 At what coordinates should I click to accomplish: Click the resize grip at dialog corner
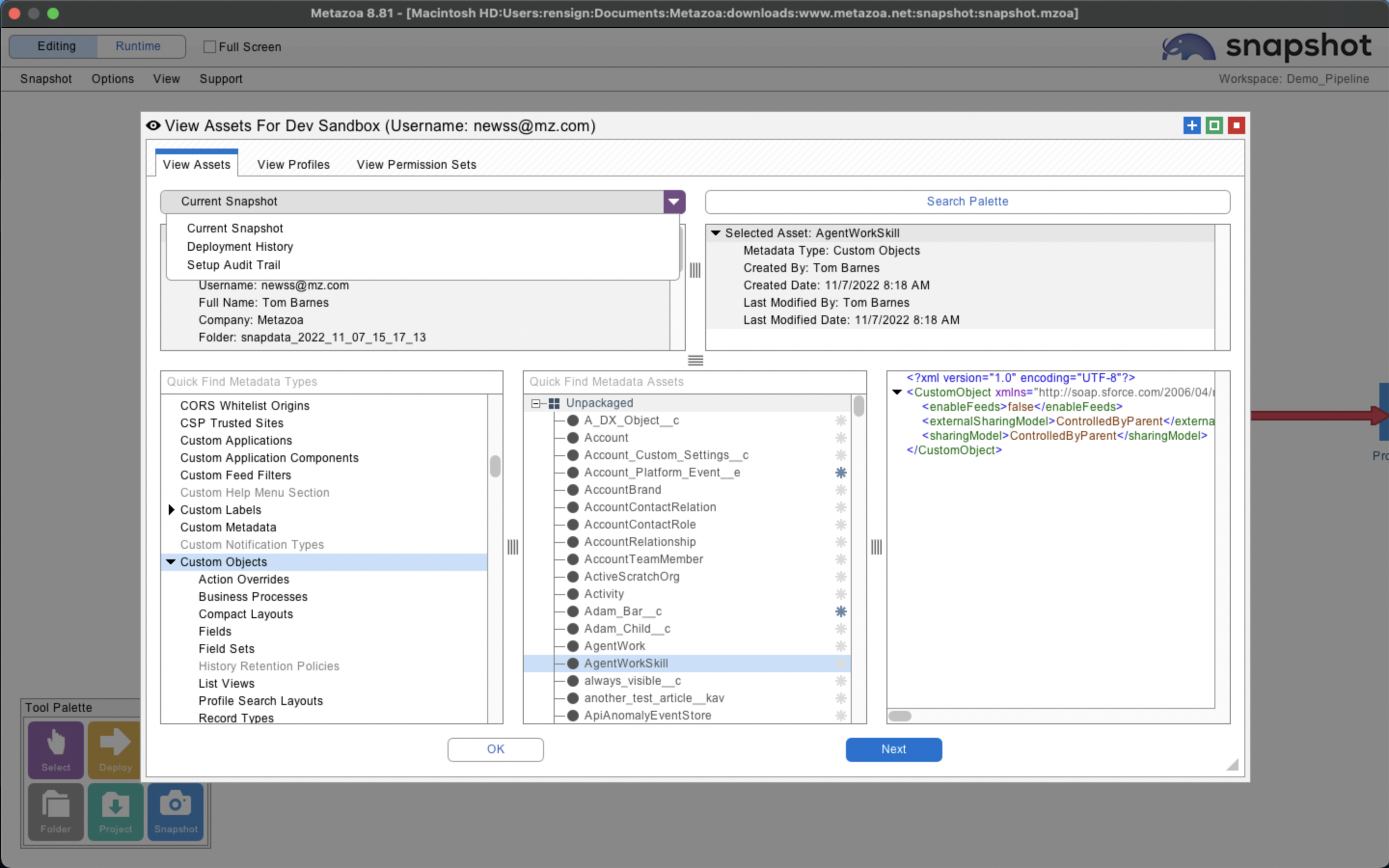tap(1232, 764)
